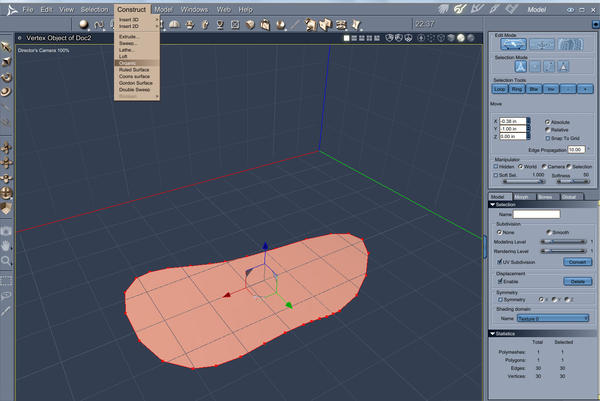
Task: Click the shaded sphere display mode icon
Action: point(461,38)
